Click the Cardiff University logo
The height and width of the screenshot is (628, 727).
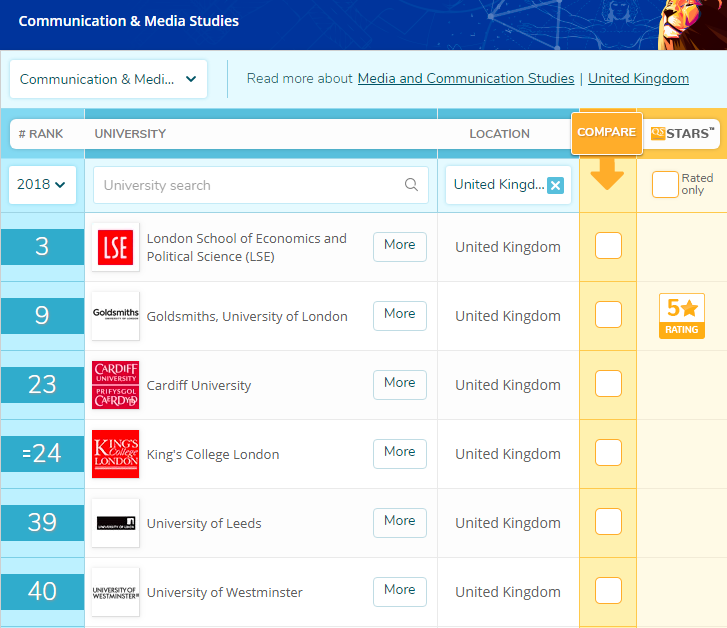click(115, 385)
